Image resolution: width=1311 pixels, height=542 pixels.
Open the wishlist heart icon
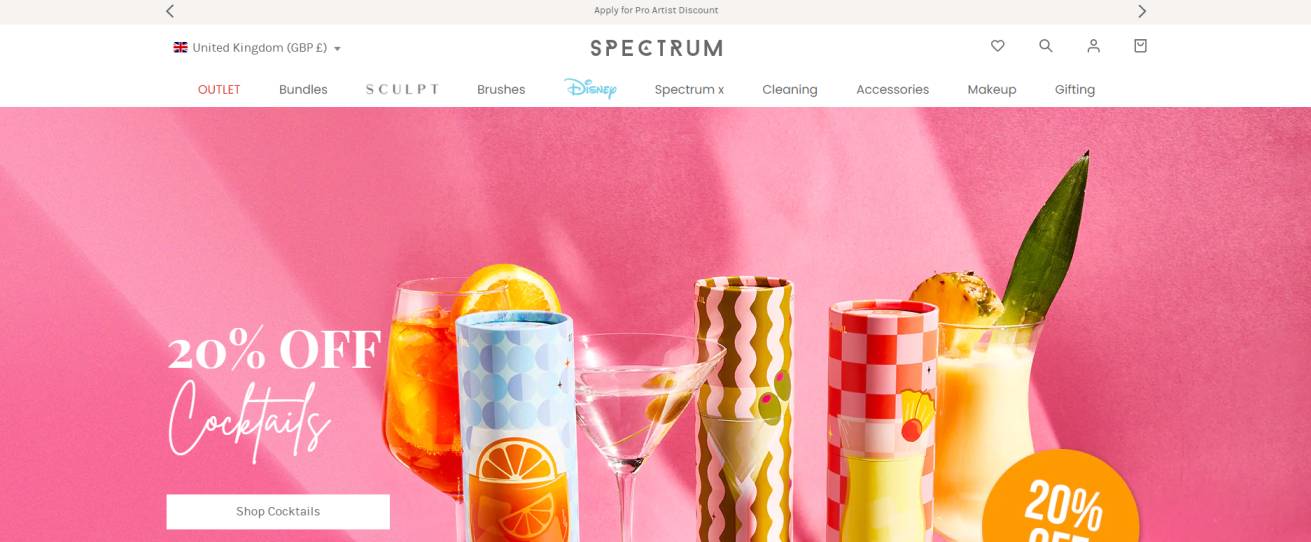(997, 46)
